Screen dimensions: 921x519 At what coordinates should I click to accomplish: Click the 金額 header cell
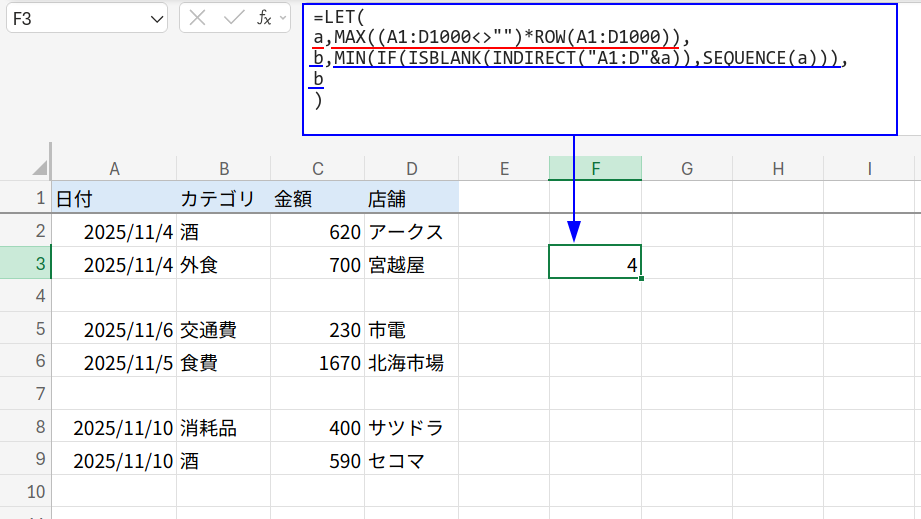click(318, 198)
